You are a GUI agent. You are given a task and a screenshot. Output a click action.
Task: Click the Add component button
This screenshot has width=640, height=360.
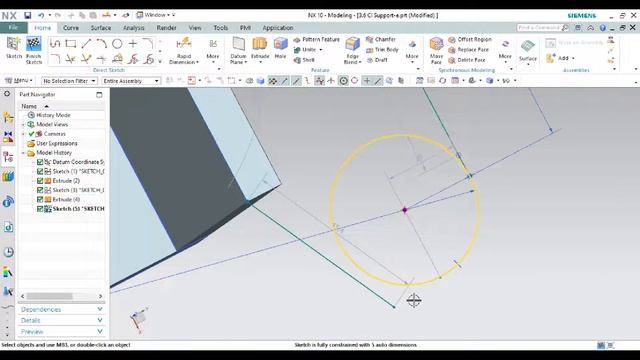point(561,58)
